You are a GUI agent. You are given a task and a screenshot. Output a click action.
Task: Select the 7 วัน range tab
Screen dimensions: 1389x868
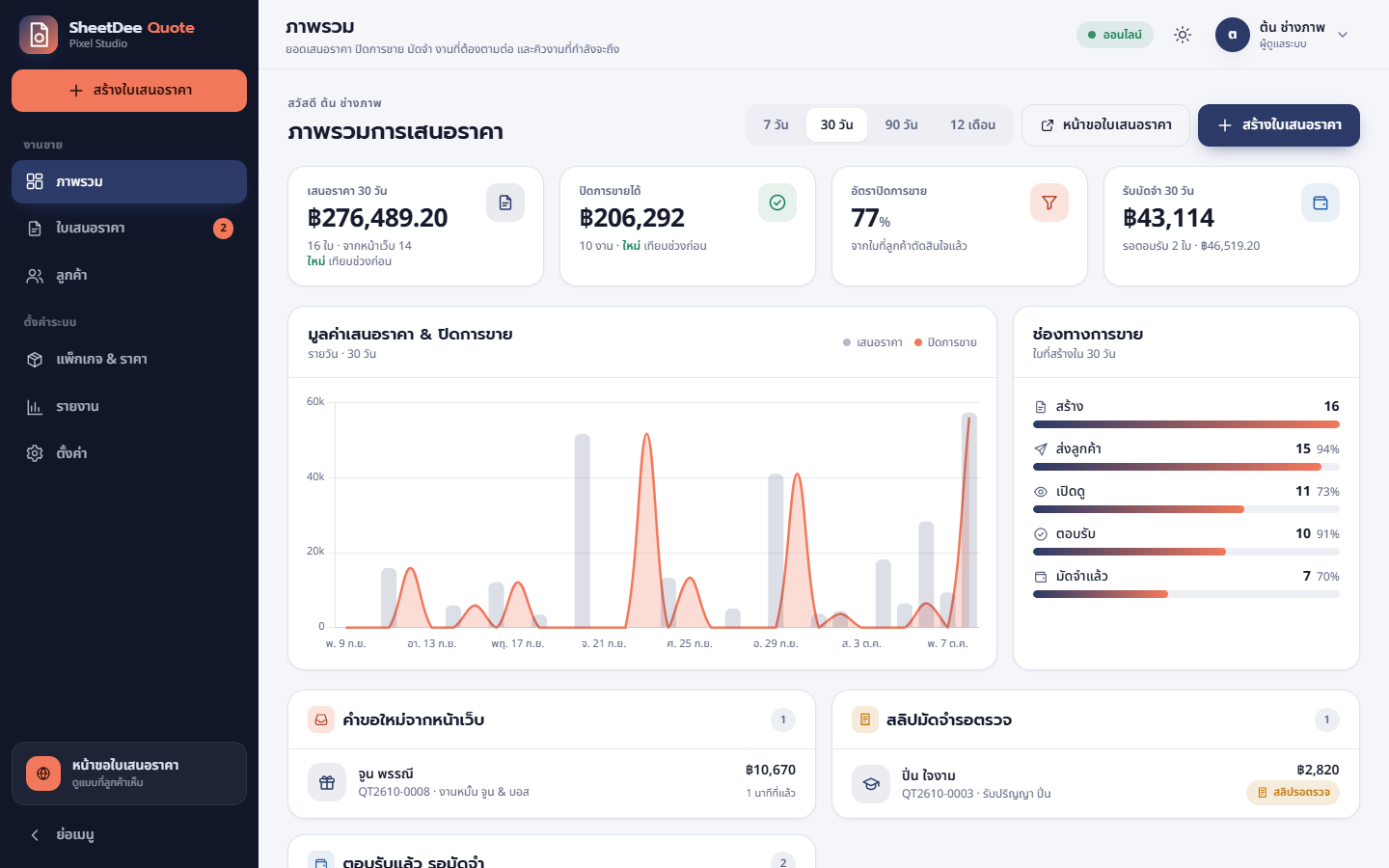776,125
